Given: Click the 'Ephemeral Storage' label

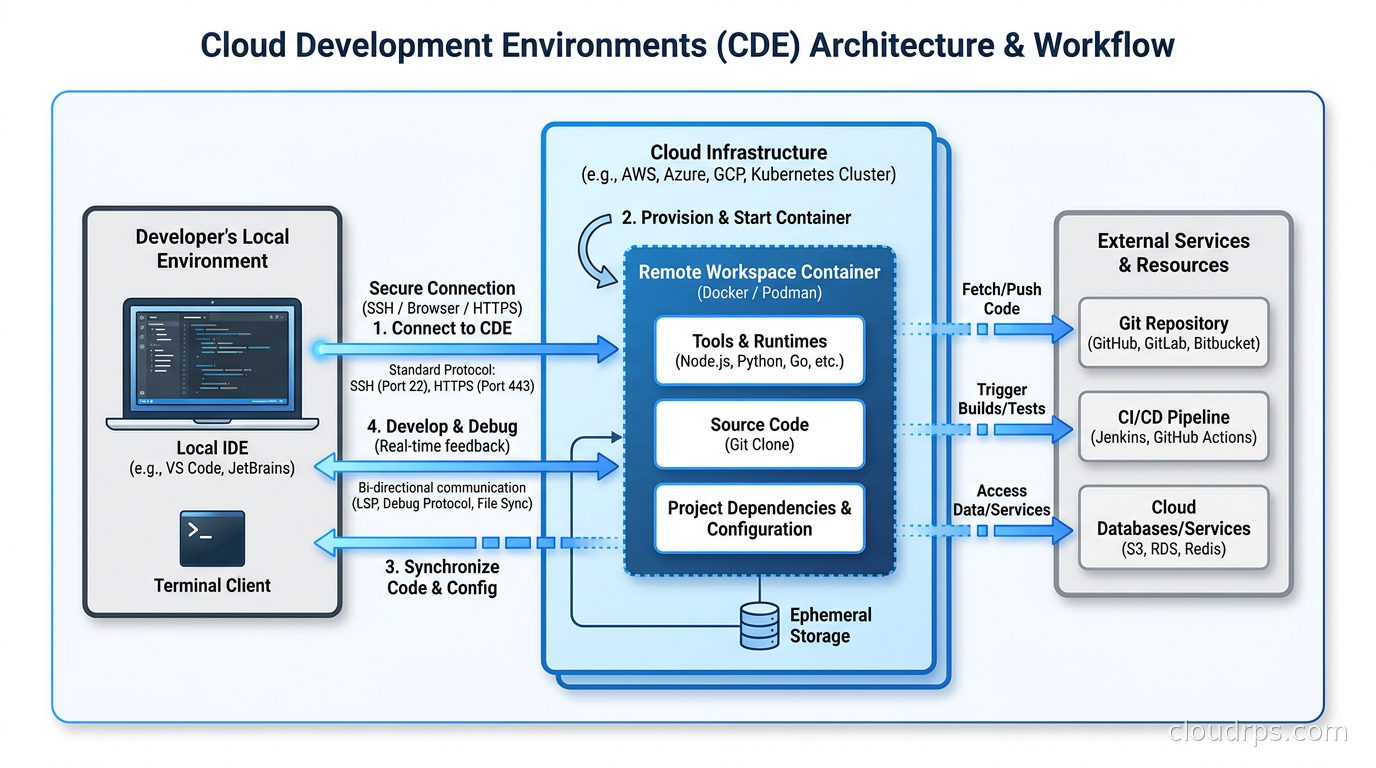Looking at the screenshot, I should (830, 625).
